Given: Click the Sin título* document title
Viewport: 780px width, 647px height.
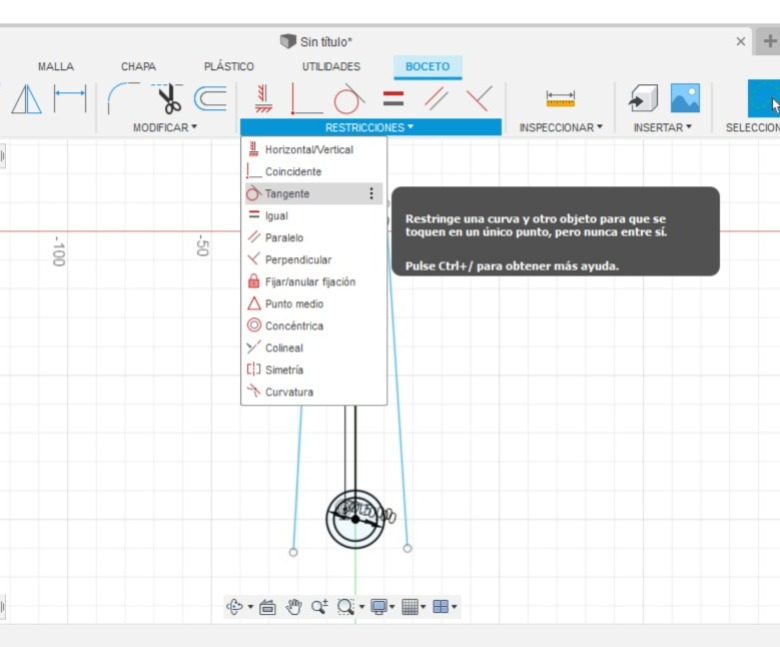Looking at the screenshot, I should tap(326, 42).
